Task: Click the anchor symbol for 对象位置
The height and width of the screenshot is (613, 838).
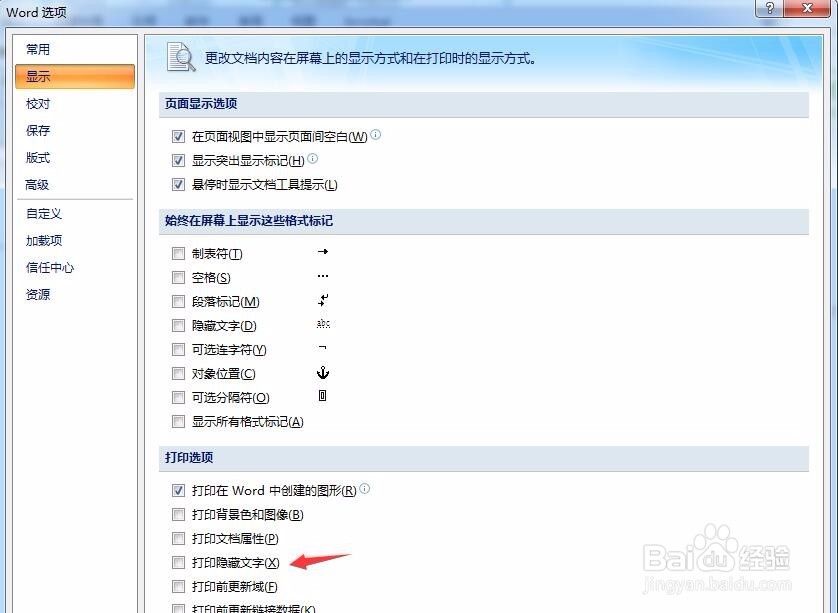Action: (323, 373)
